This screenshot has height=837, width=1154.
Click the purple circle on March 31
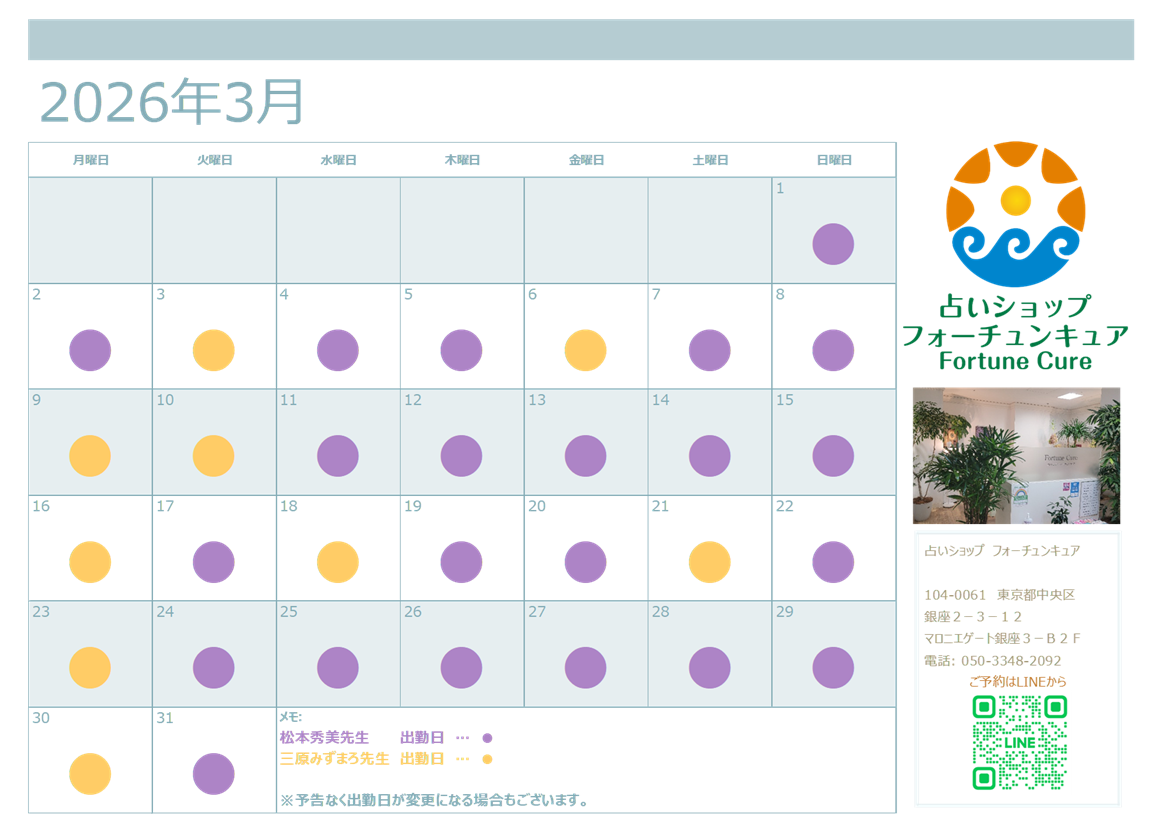213,774
